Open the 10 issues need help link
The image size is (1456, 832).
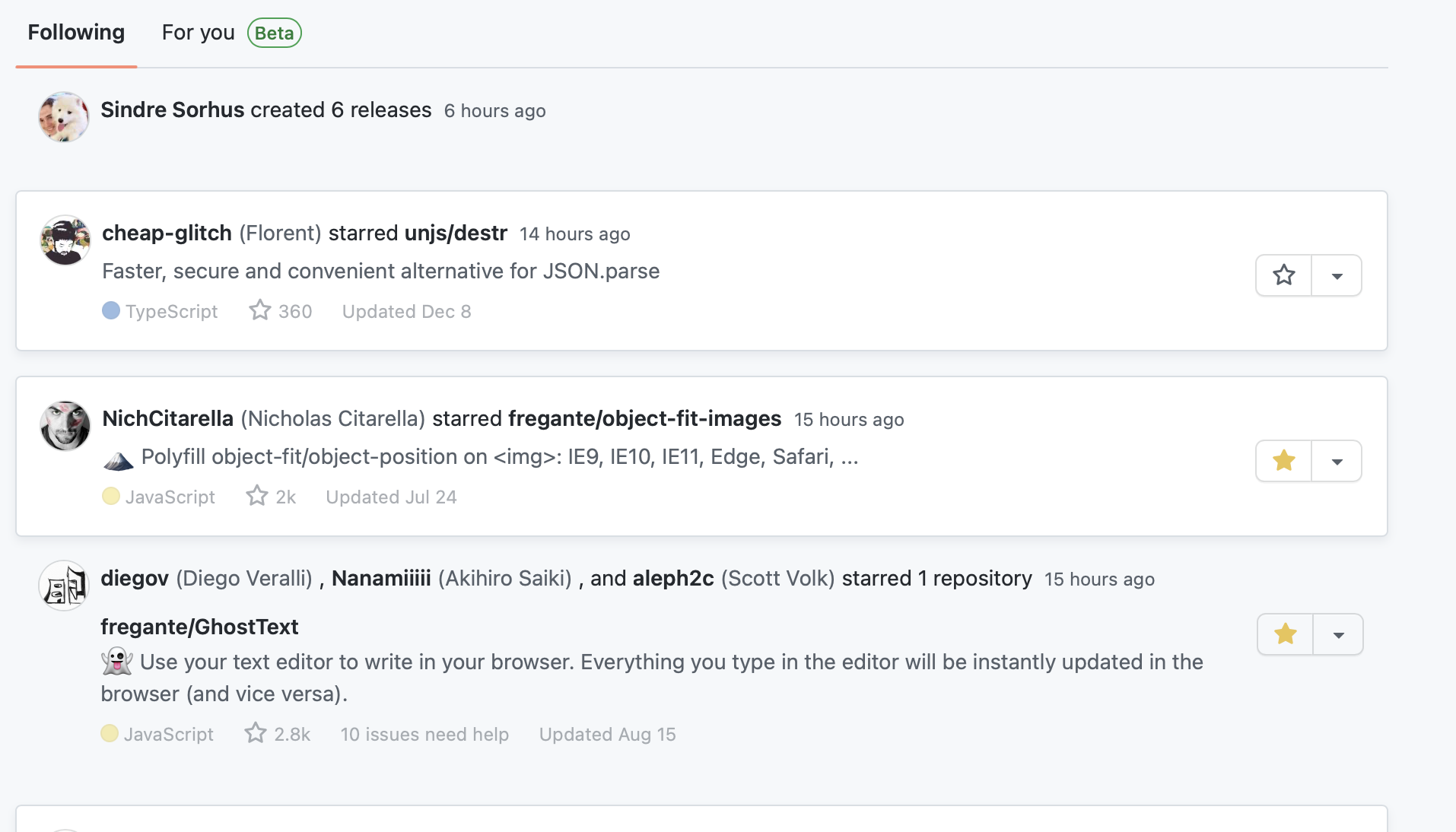424,732
